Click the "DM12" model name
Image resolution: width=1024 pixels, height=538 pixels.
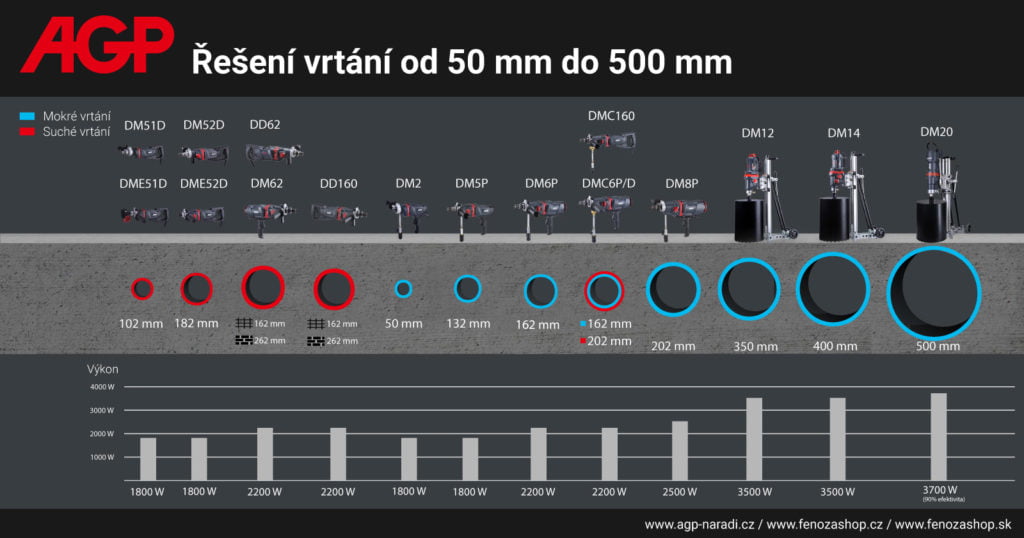click(758, 133)
